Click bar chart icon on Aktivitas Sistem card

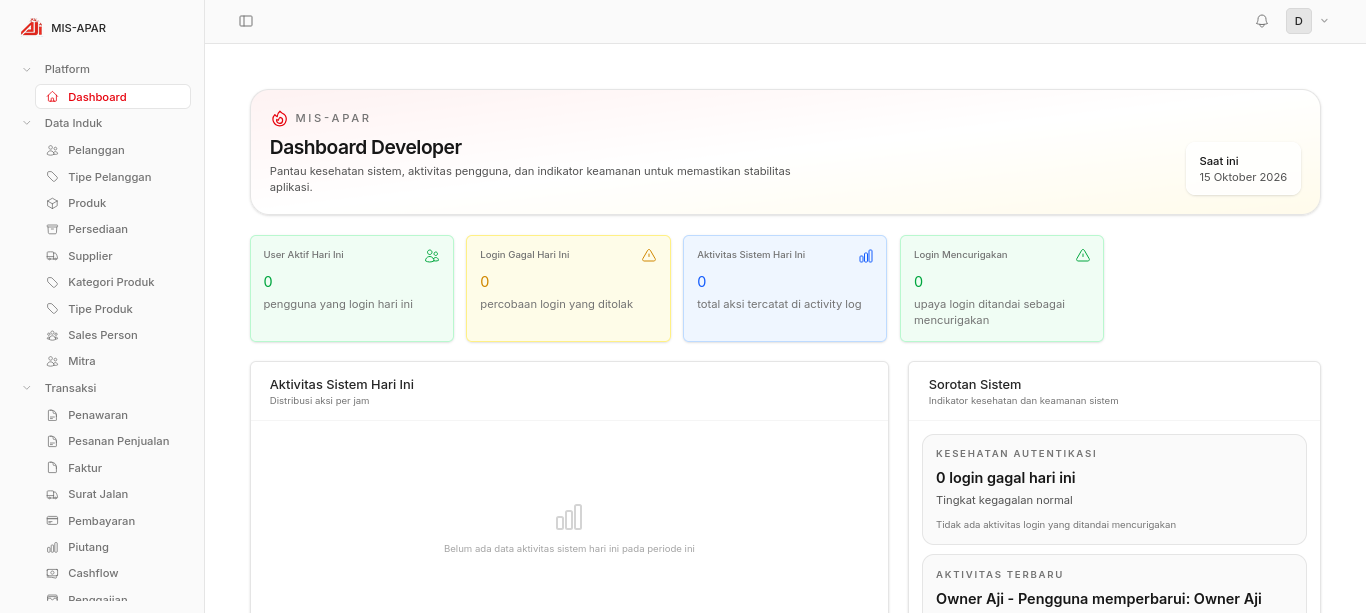866,256
